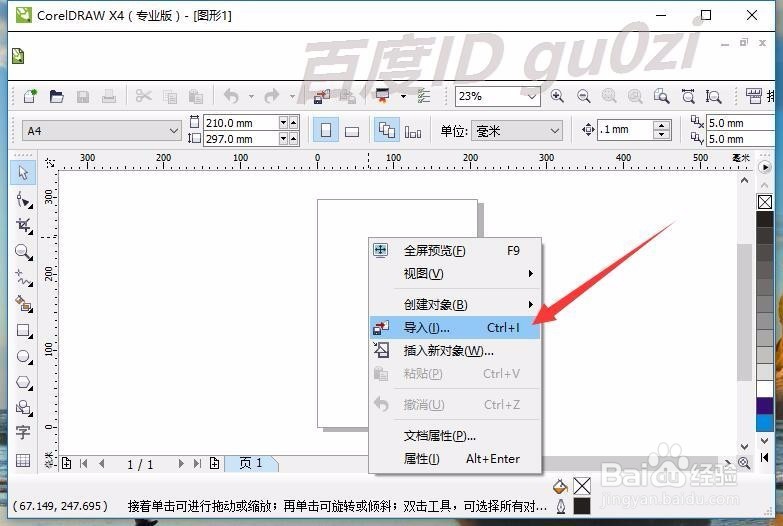Go to next page arrow

point(181,464)
